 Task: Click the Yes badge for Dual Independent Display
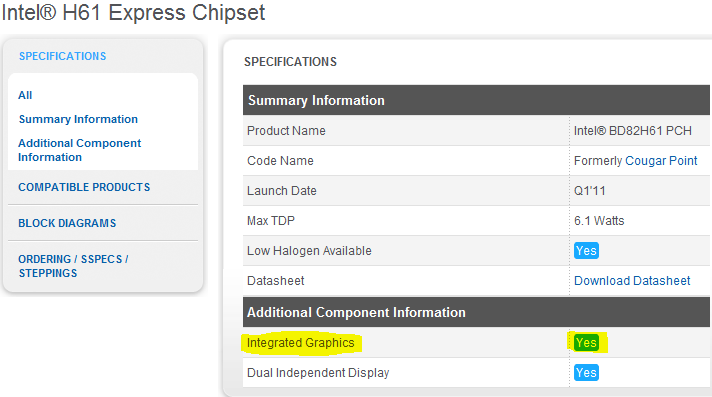coord(586,372)
